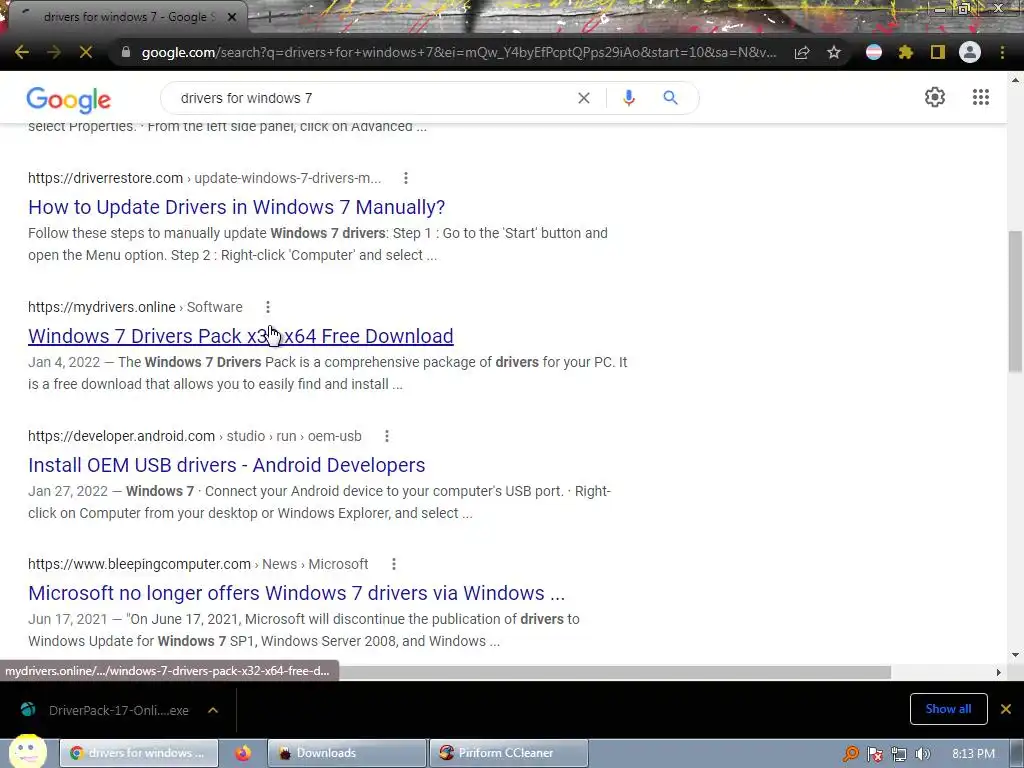Click the https://developer.android.com breadcrumb
Viewport: 1024px width, 768px height.
121,436
